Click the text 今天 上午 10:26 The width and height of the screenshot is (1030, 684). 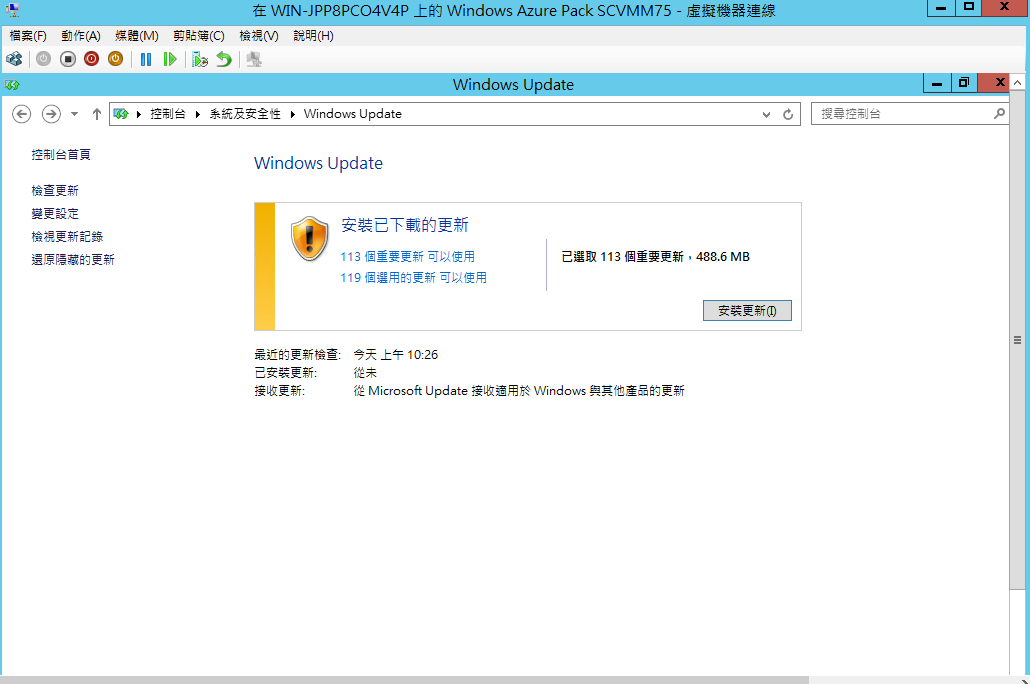point(395,355)
